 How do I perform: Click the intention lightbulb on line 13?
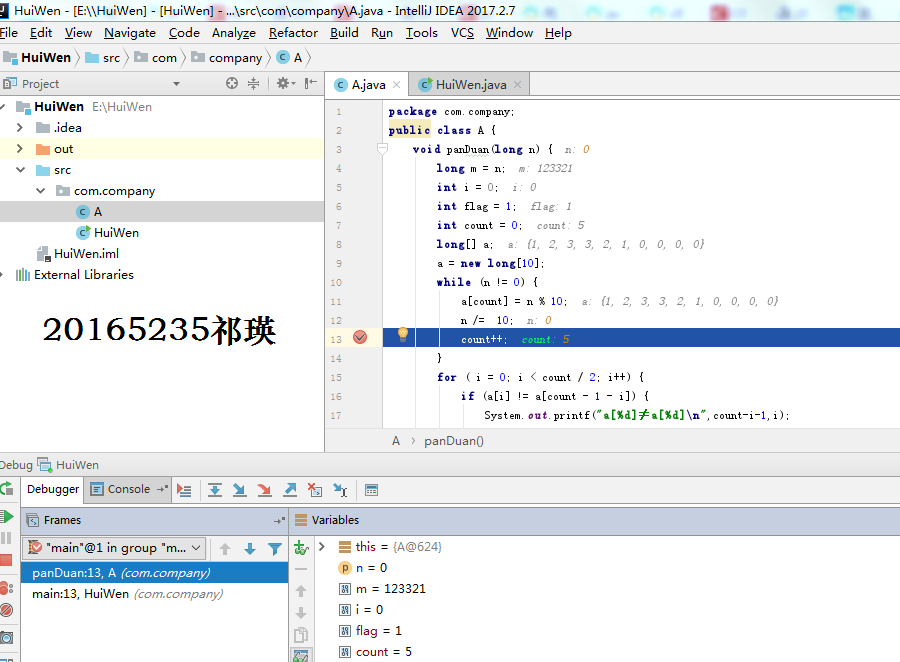pos(403,335)
